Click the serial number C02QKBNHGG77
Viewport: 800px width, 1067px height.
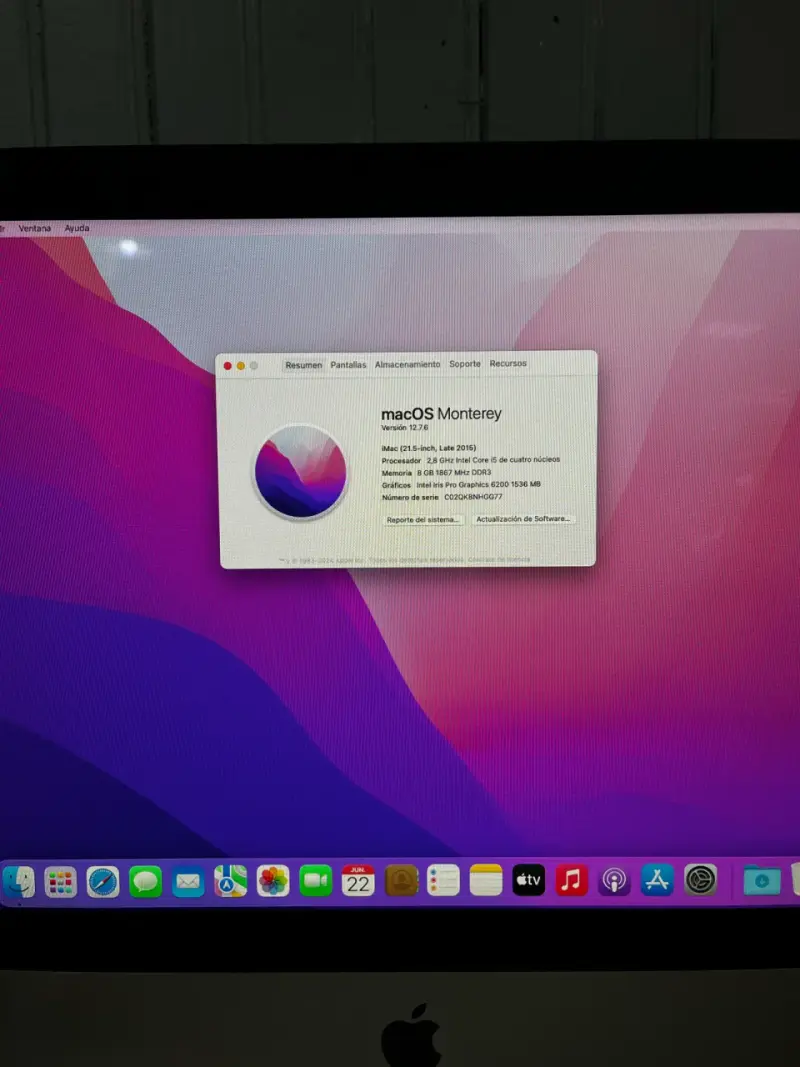(473, 497)
